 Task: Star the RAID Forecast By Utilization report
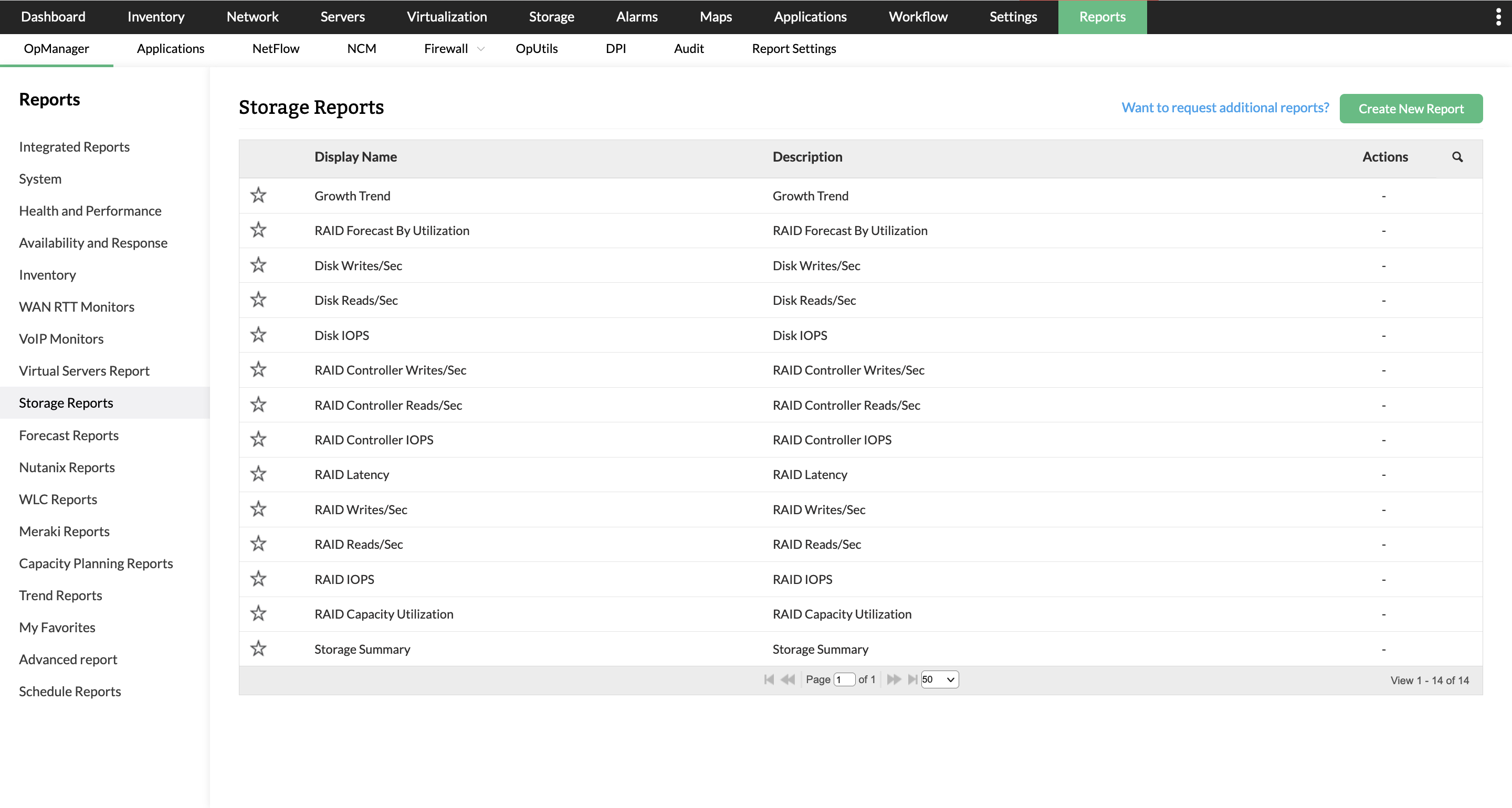(258, 230)
